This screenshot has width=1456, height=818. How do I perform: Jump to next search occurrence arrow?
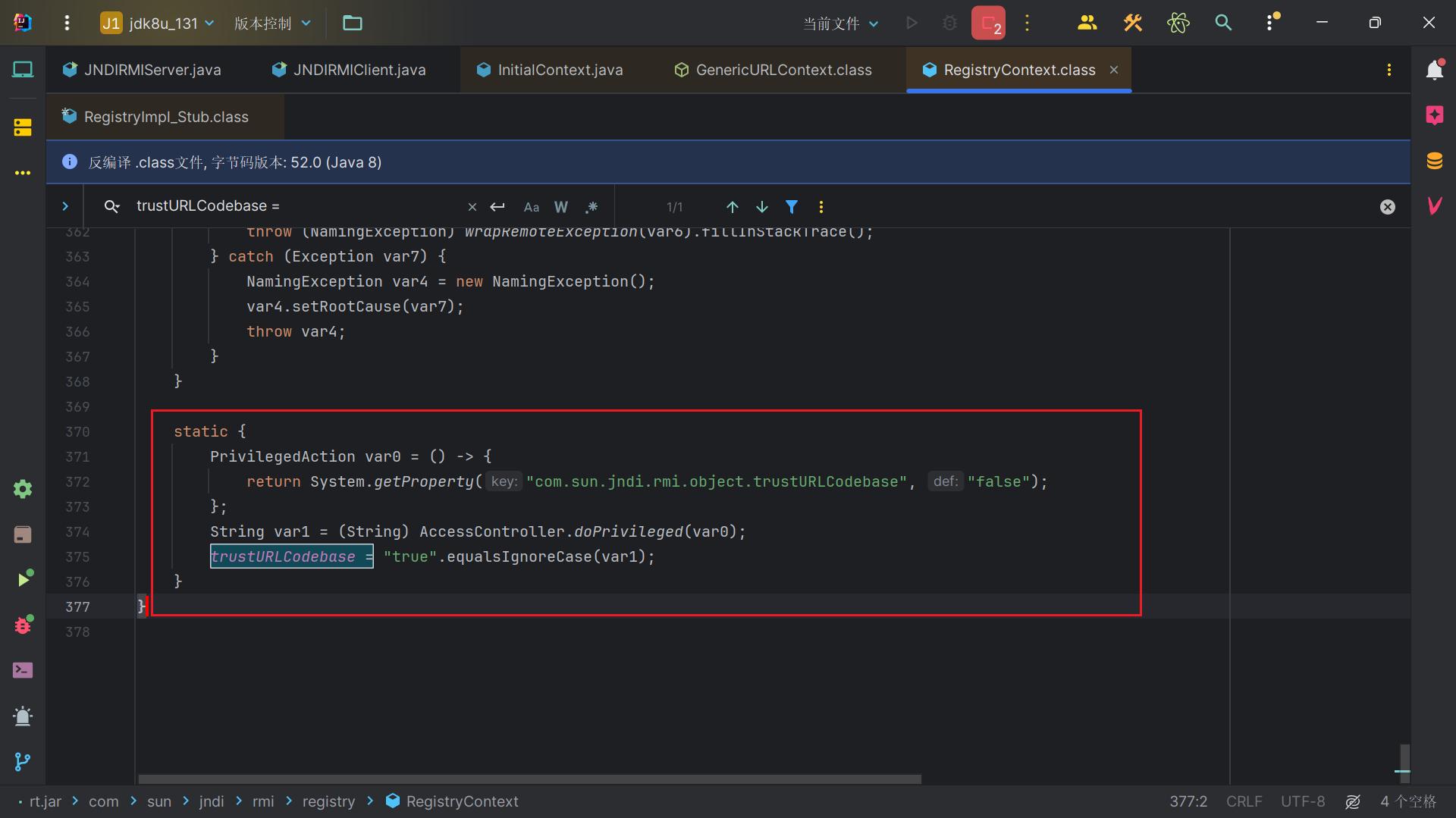762,207
